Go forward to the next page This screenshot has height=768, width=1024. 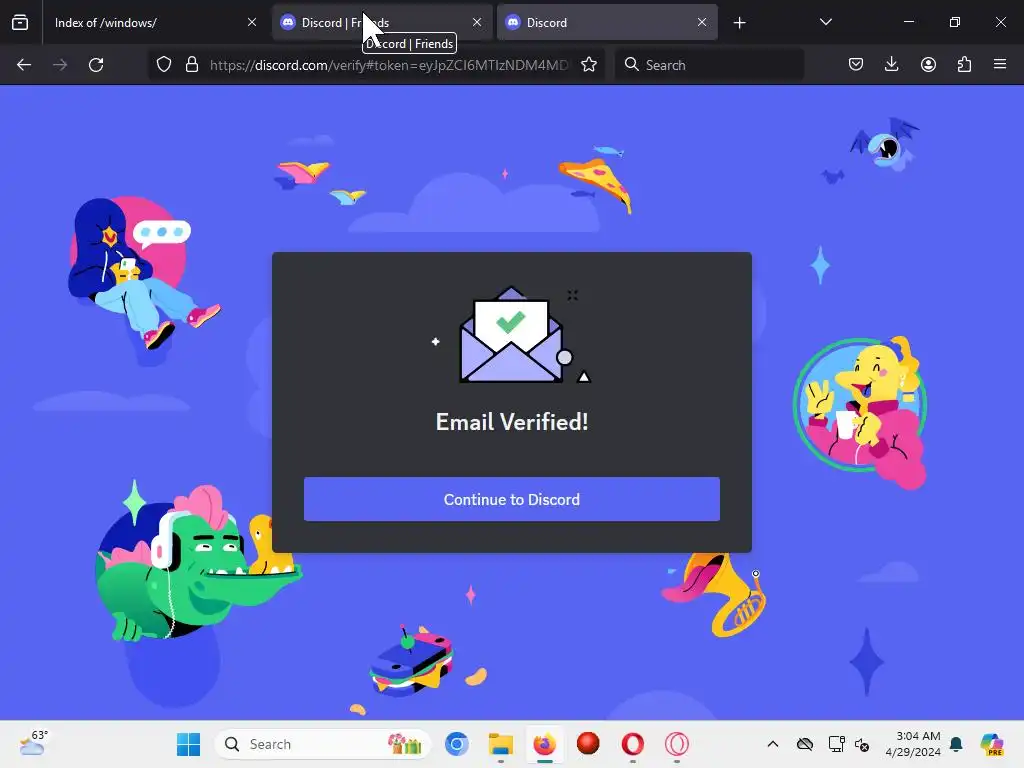(60, 65)
